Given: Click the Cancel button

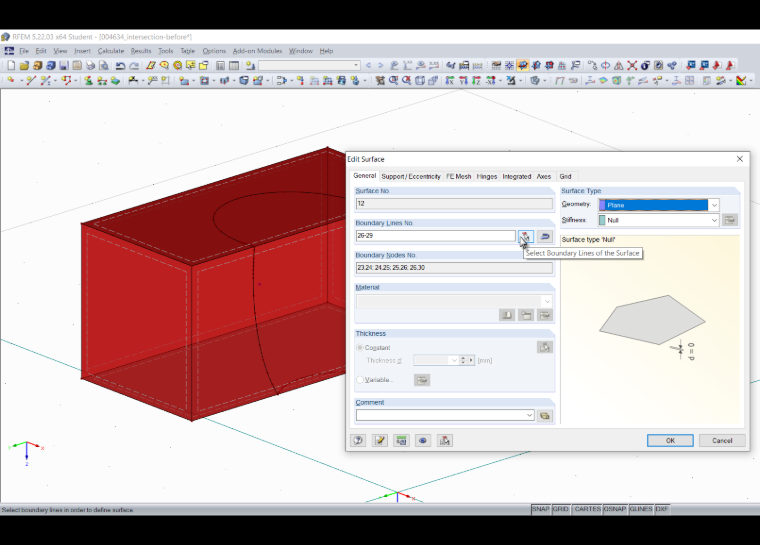Looking at the screenshot, I should point(722,440).
